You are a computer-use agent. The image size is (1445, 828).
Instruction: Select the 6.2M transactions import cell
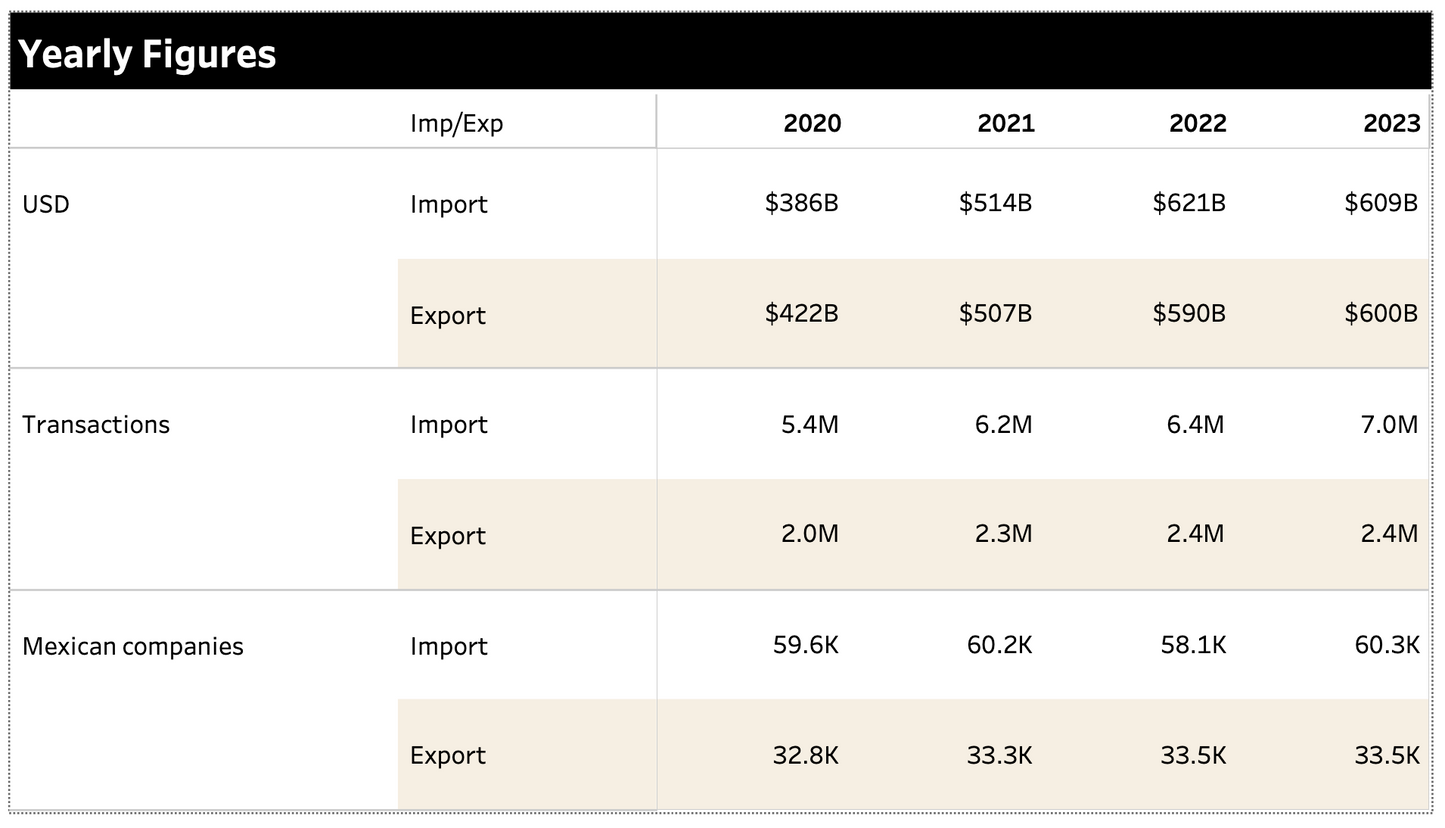click(1003, 424)
